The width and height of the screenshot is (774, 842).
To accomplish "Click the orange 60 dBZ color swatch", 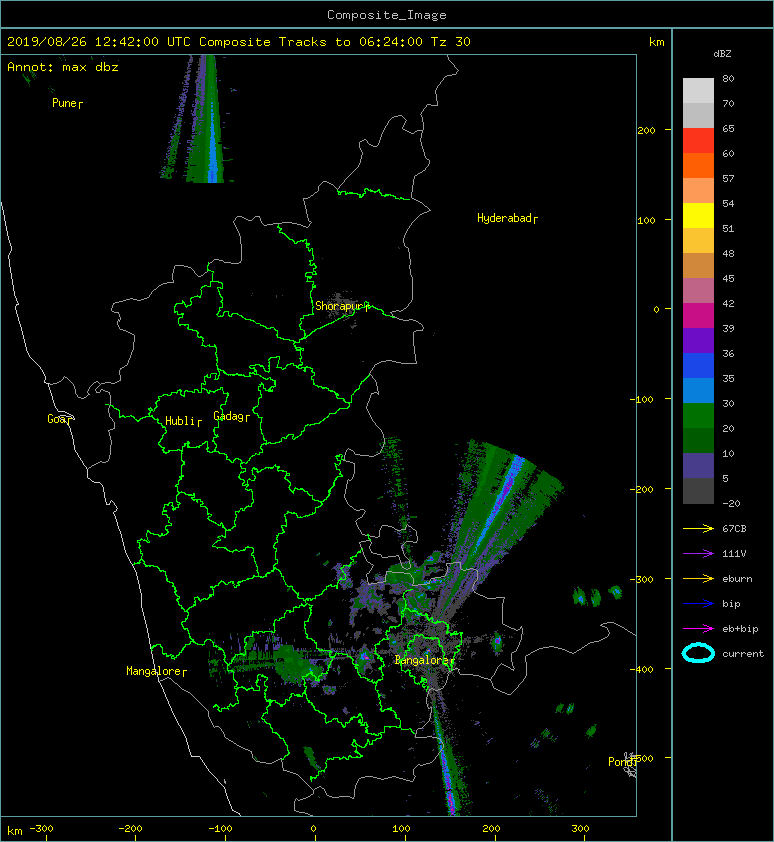I will coord(698,165).
